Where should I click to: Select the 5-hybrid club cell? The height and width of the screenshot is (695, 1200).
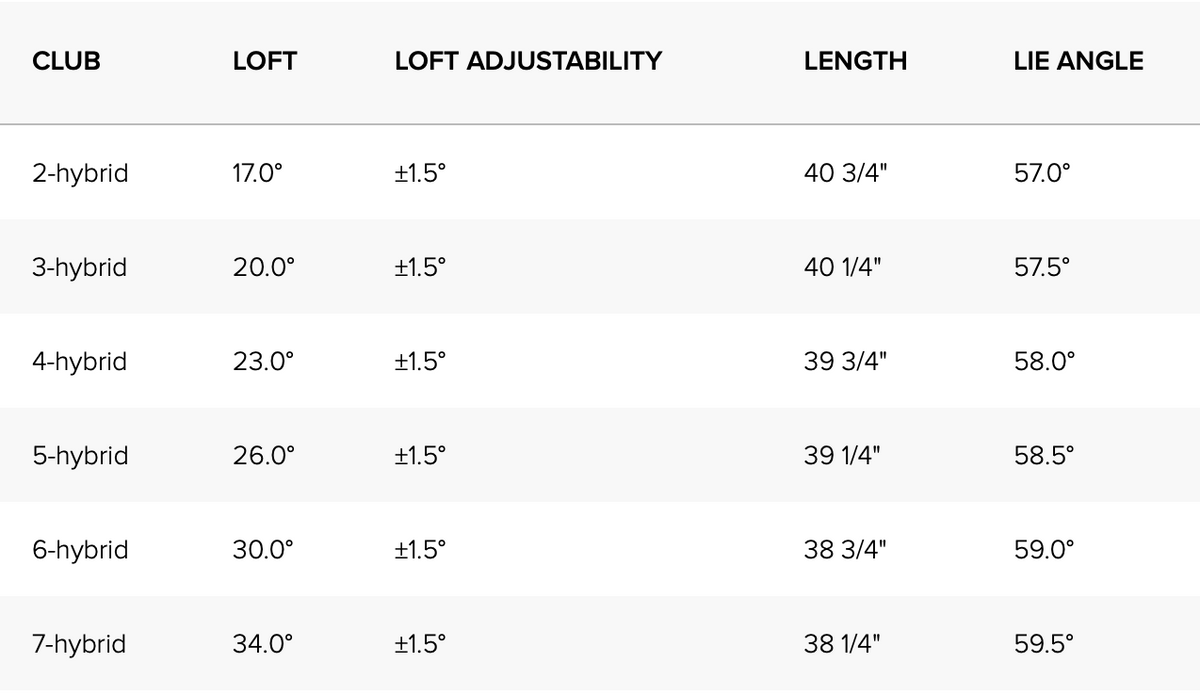click(80, 456)
